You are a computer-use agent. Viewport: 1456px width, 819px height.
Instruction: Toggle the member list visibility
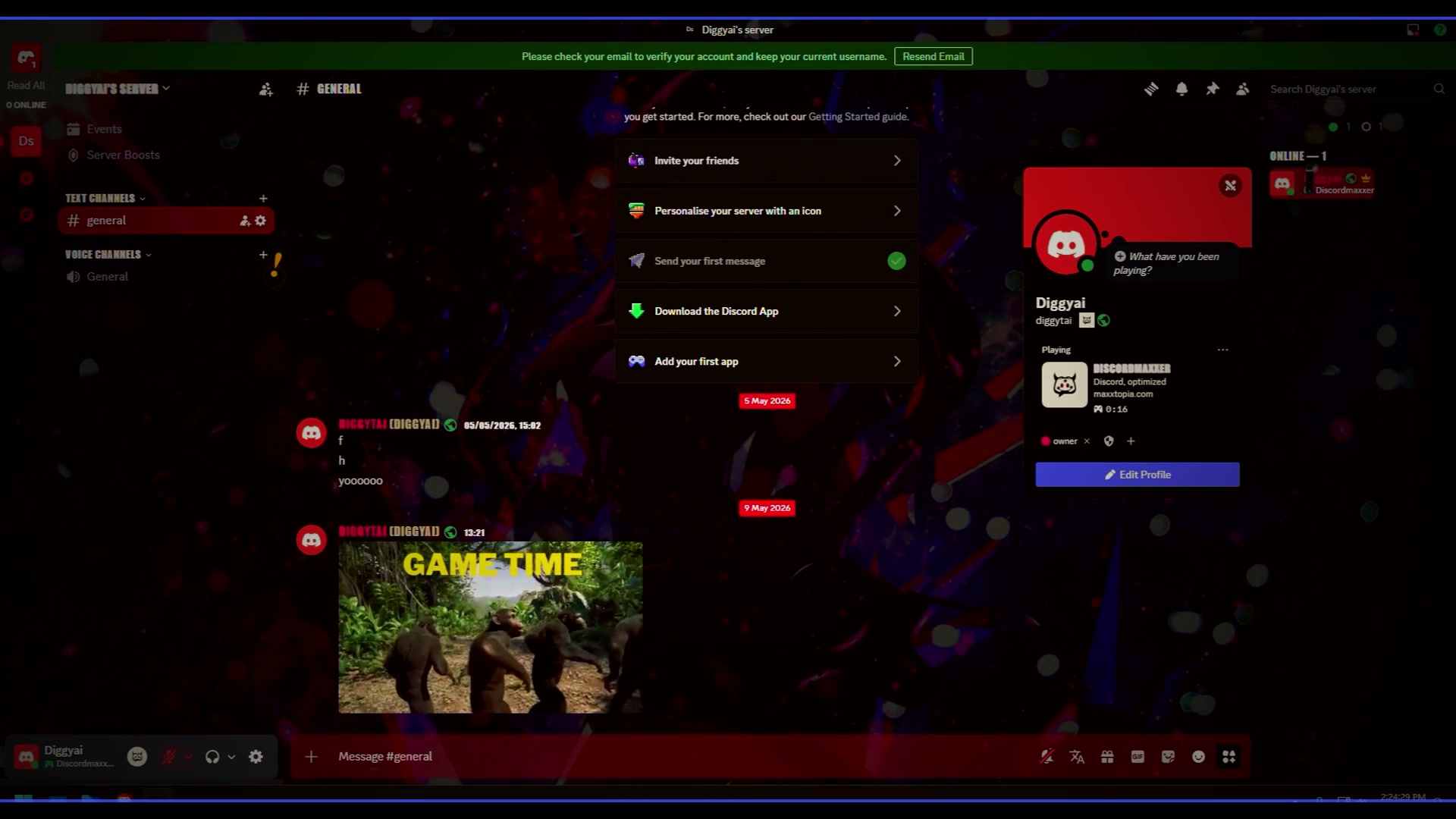[x=1242, y=89]
